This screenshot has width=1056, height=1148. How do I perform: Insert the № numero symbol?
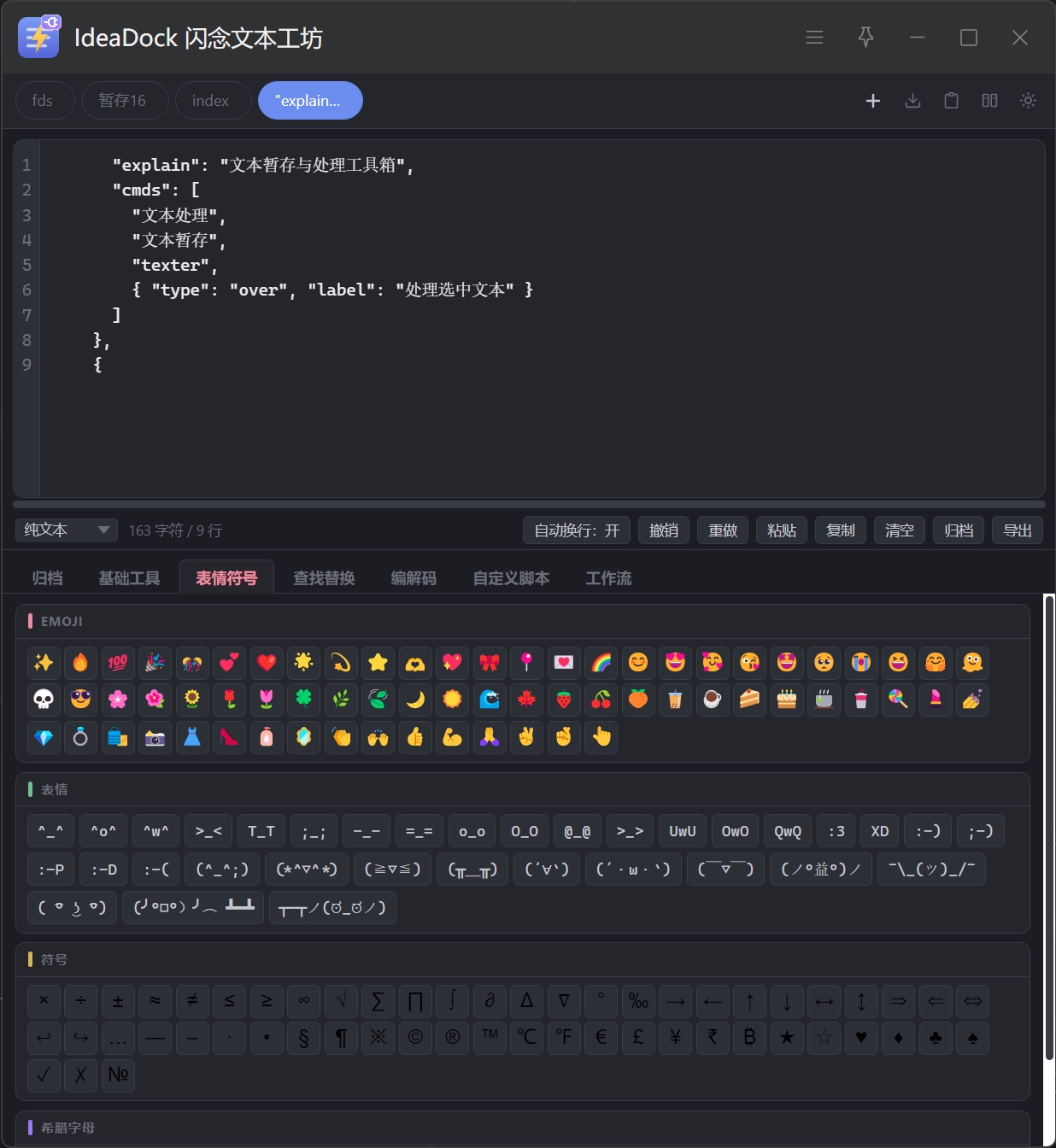118,1075
